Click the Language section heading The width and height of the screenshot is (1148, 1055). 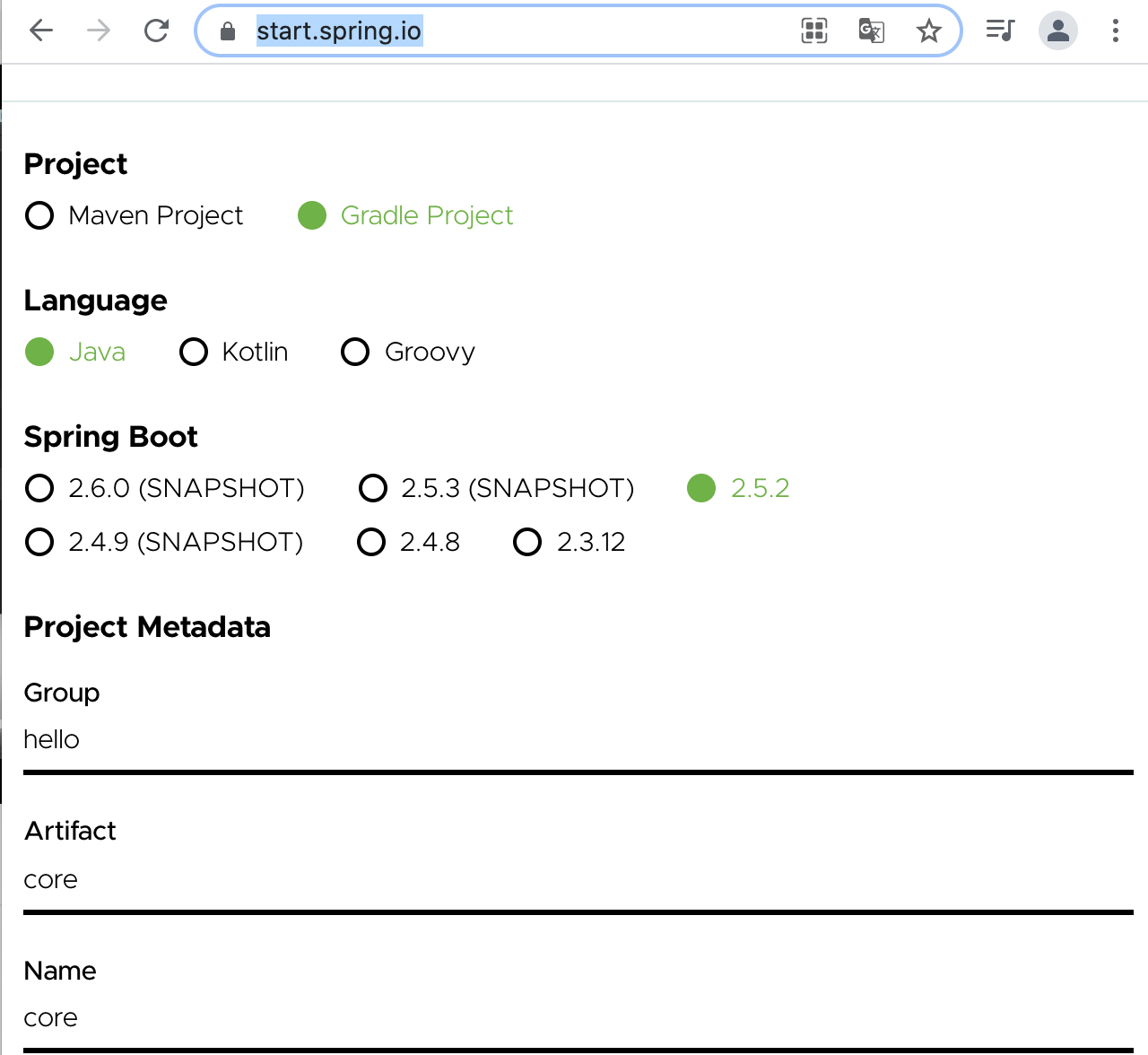pyautogui.click(x=95, y=301)
